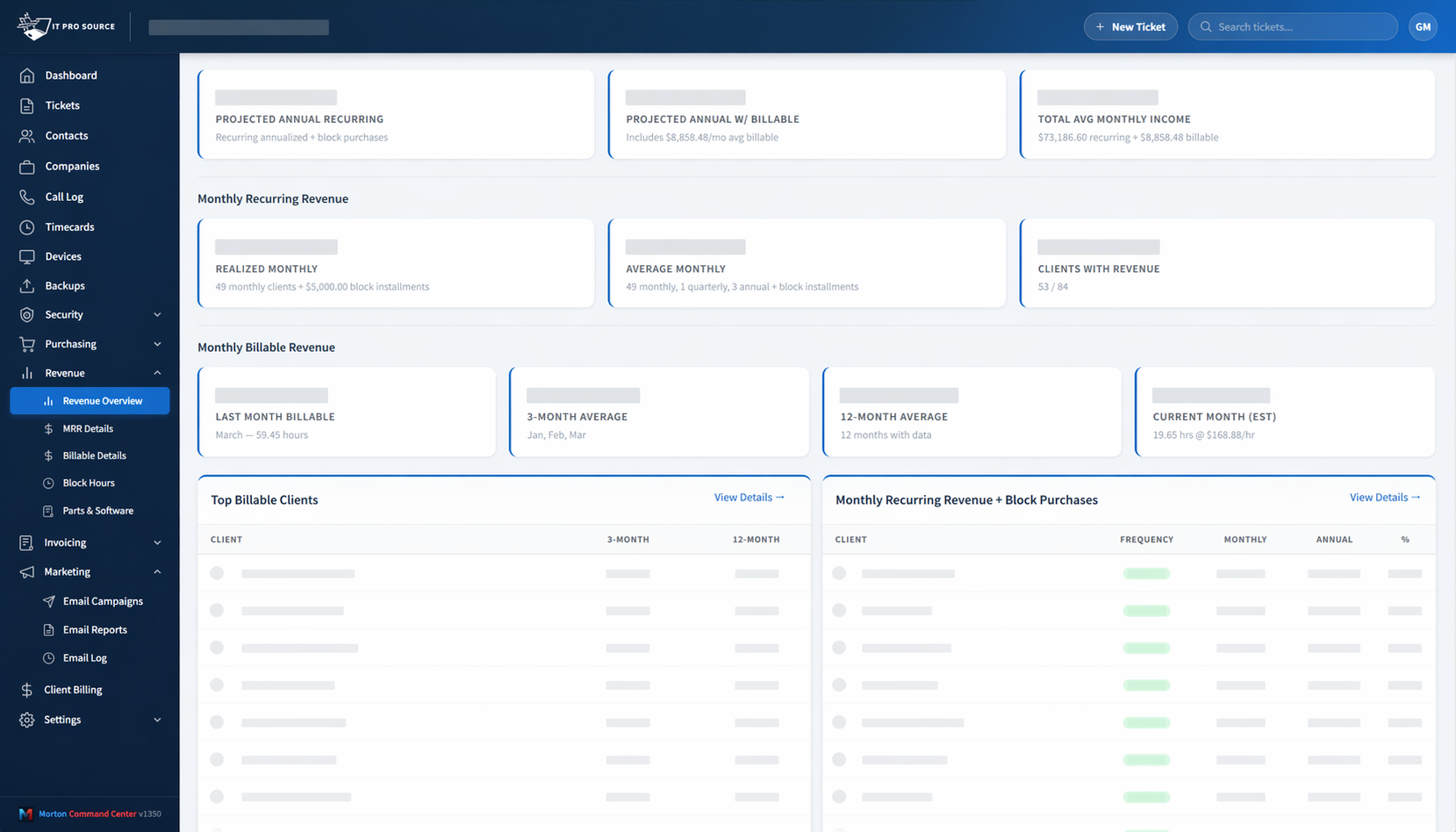Click the Block Hours clock icon
Image resolution: width=1456 pixels, height=832 pixels.
coord(50,483)
